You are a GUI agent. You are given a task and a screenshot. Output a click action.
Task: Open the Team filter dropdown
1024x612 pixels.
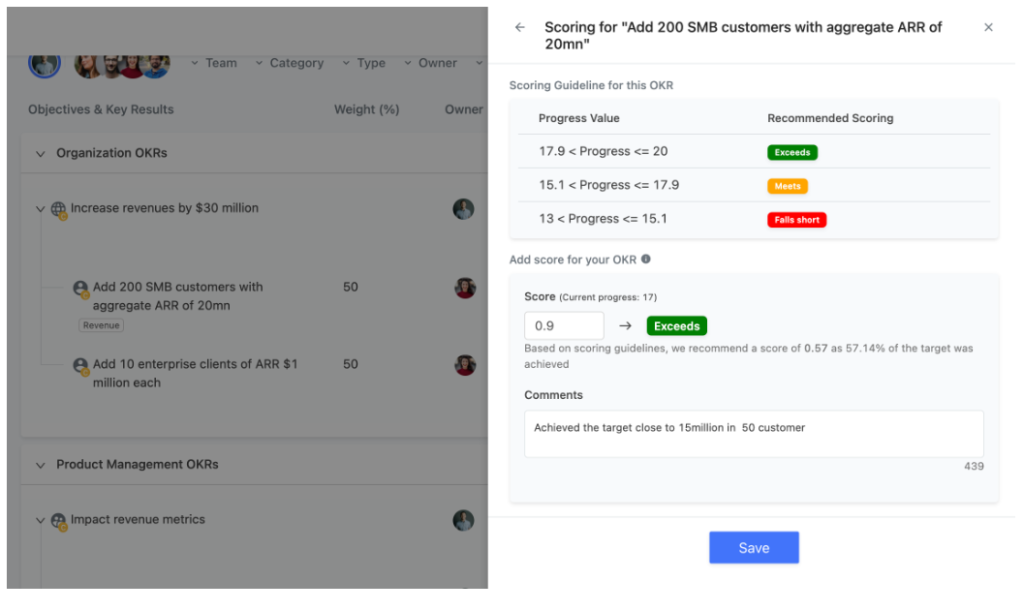pyautogui.click(x=214, y=63)
